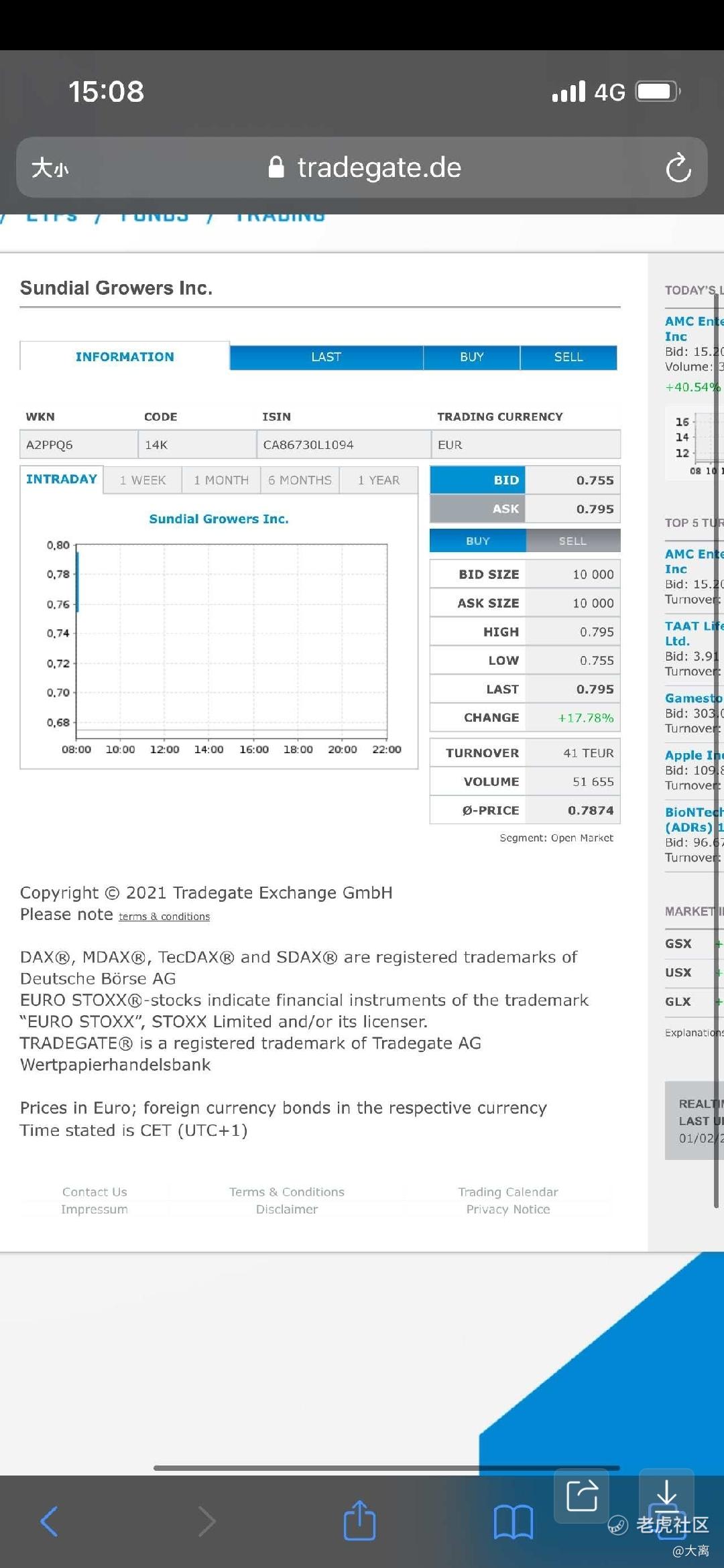Viewport: 724px width, 1568px height.
Task: Switch chart to 1 WEEK
Action: [143, 480]
